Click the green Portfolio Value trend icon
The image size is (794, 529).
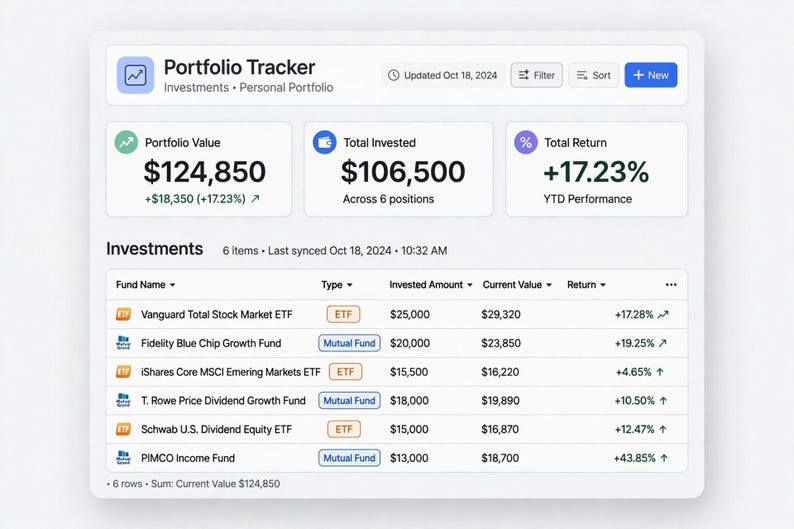[126, 142]
